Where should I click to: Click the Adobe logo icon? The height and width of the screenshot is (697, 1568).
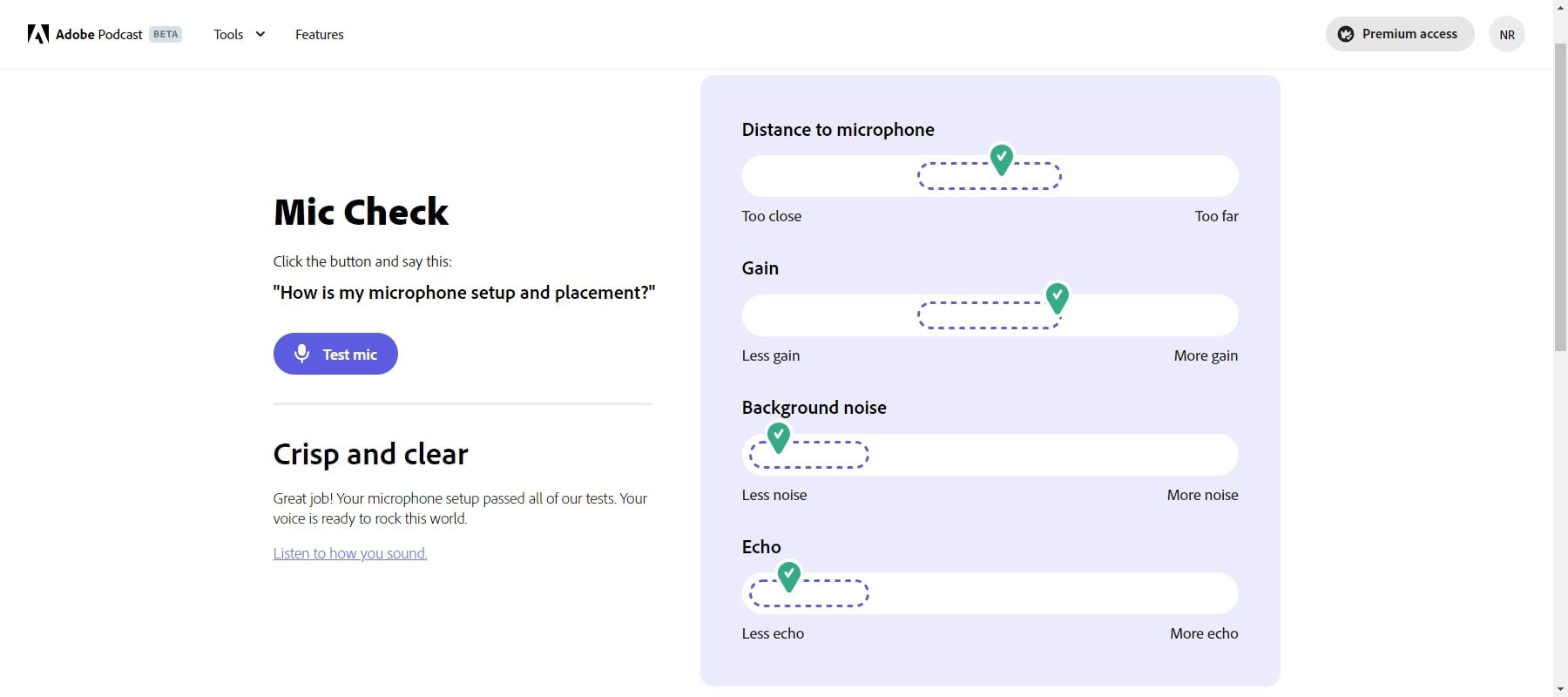(37, 34)
